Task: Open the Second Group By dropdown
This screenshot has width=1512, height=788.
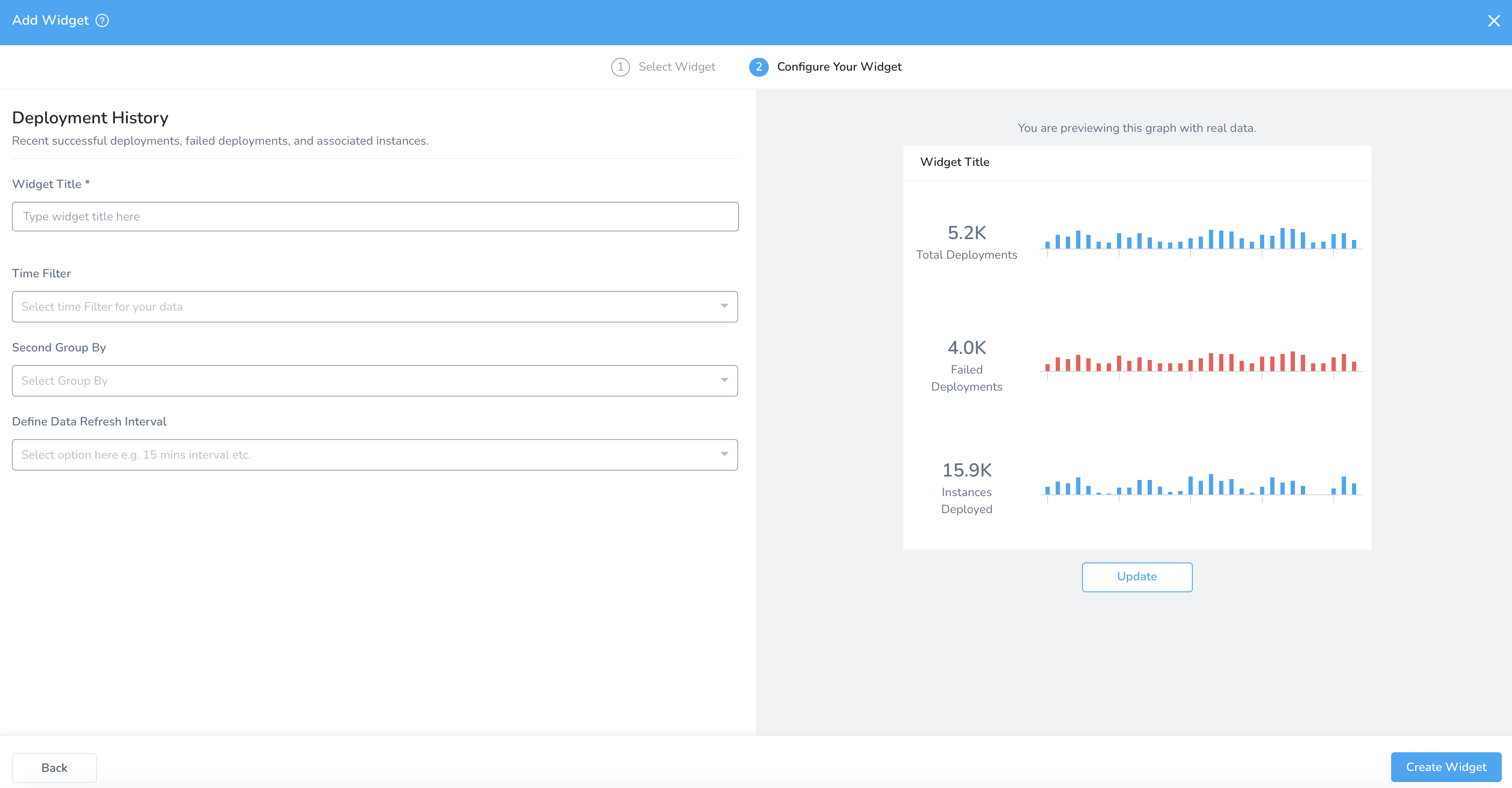Action: (x=375, y=381)
